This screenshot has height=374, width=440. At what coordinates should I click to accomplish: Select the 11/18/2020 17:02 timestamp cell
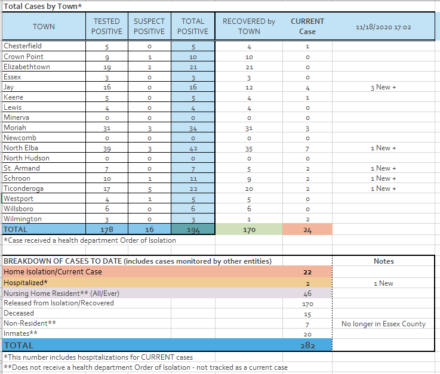pyautogui.click(x=383, y=27)
